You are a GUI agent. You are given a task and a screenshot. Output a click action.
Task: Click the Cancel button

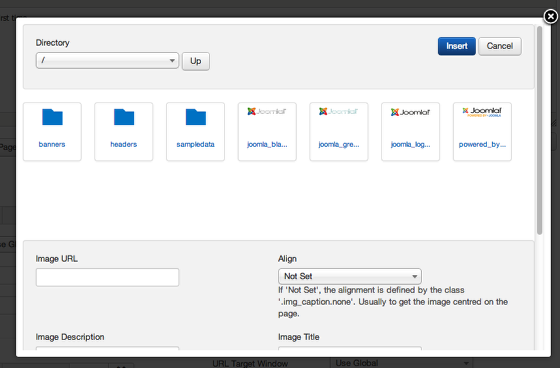pos(500,46)
